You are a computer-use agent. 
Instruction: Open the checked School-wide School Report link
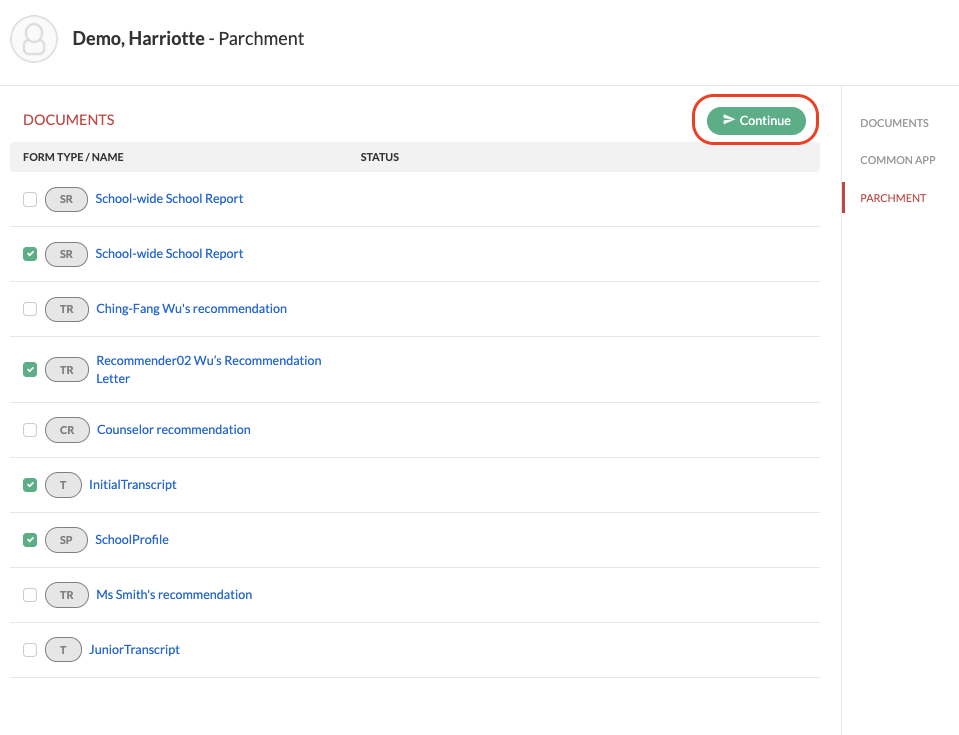[169, 254]
